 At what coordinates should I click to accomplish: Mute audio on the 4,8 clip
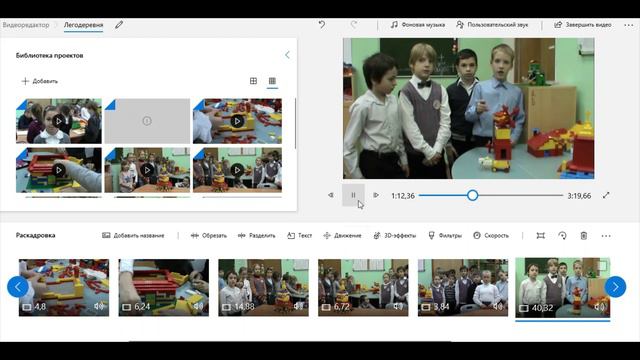click(x=99, y=306)
